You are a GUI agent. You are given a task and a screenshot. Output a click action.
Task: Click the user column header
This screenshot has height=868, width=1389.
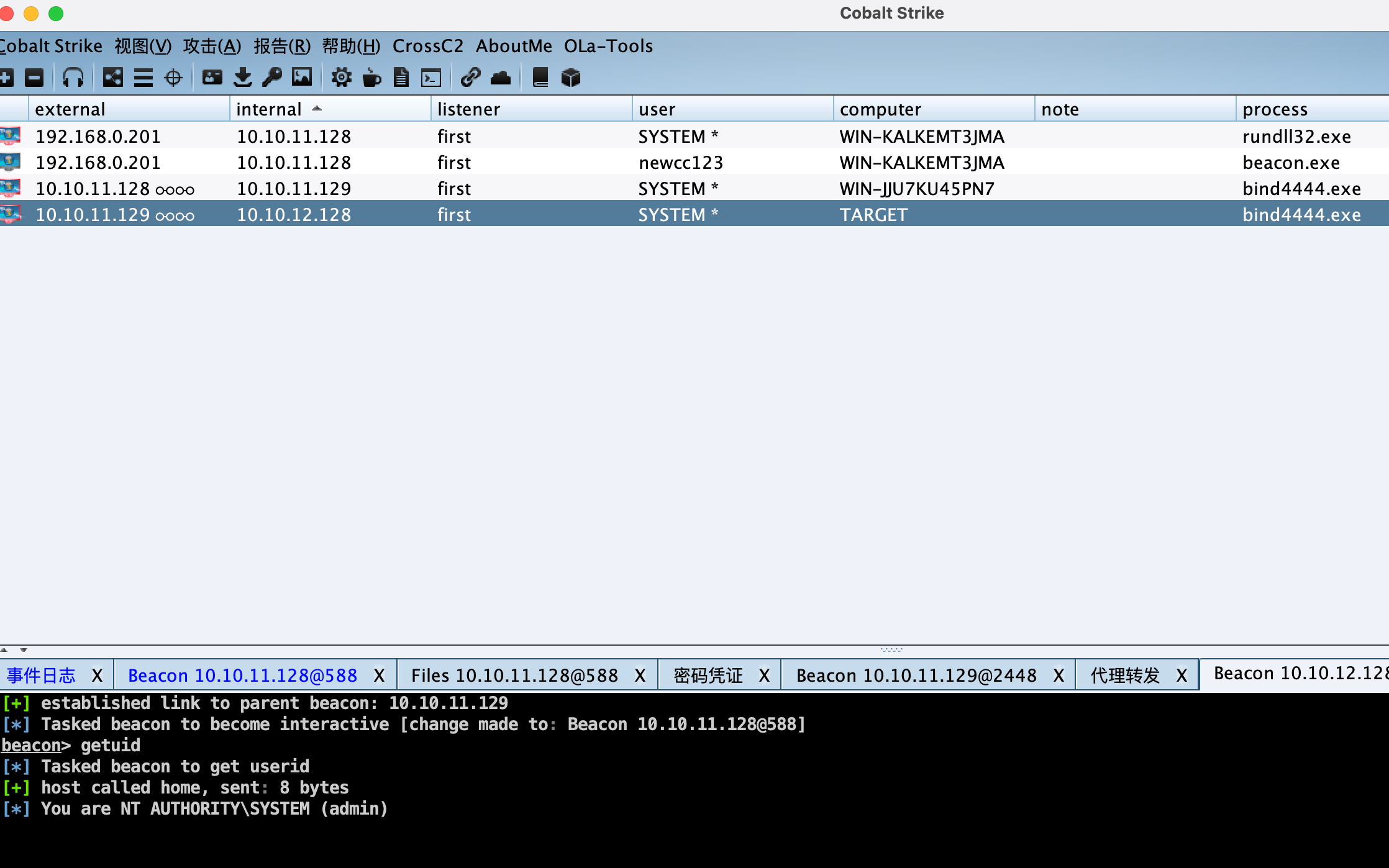[657, 109]
